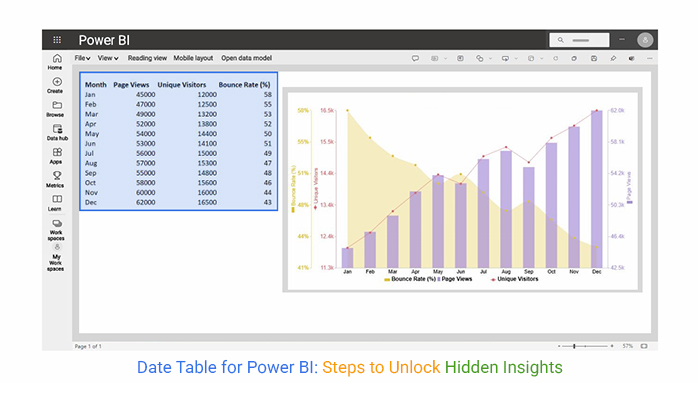Screen dimensions: 698x400
Task: Click the Dec bar in chart
Action: (x=597, y=189)
